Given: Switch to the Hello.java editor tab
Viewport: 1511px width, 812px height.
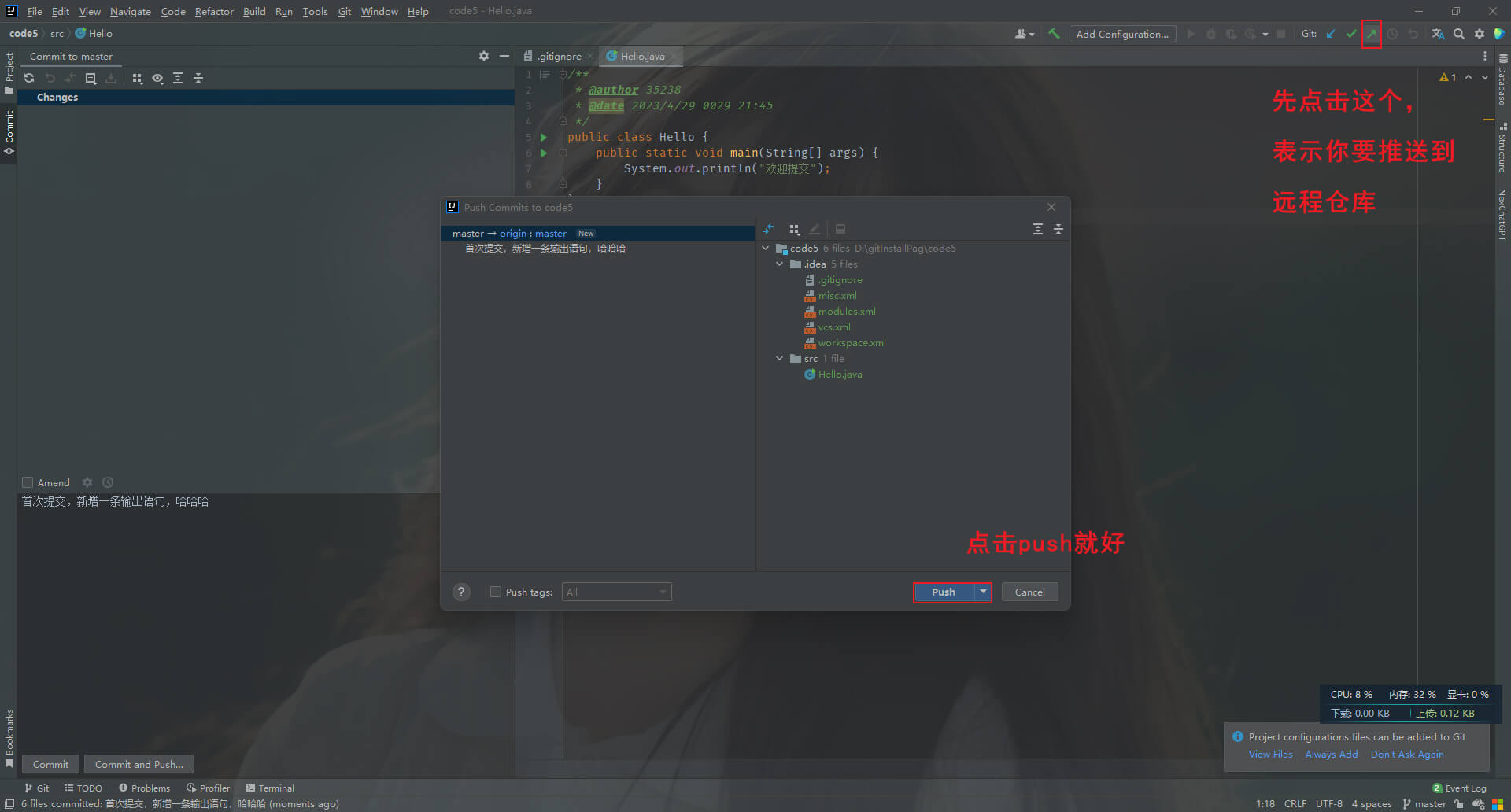Looking at the screenshot, I should [642, 56].
